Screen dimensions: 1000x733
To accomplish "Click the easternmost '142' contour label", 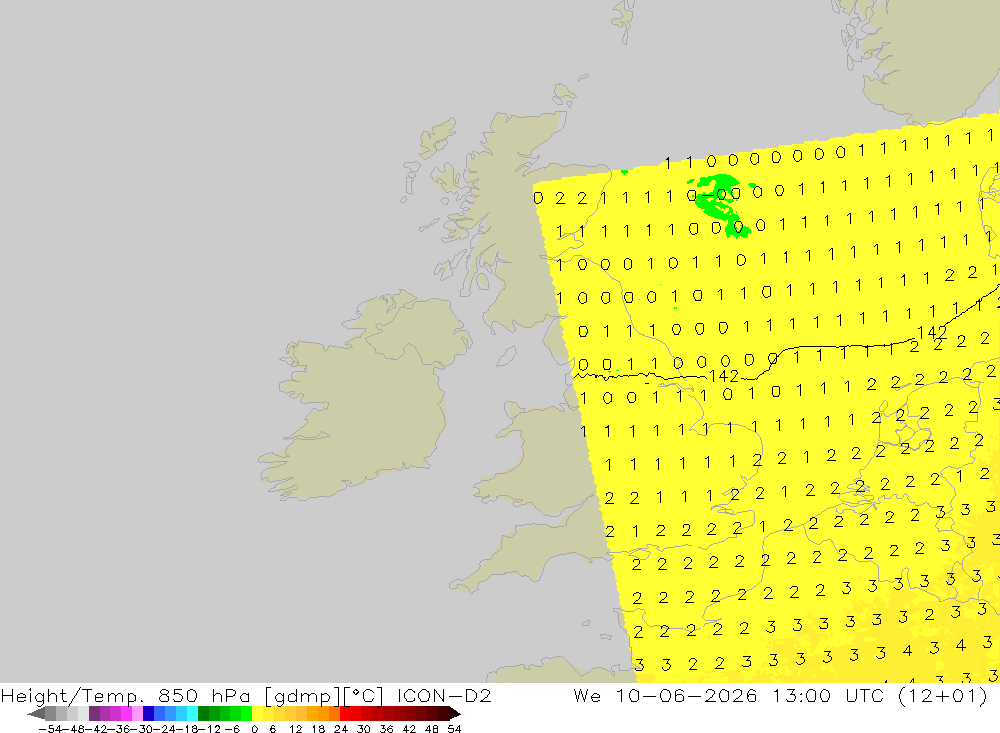I will tap(932, 332).
